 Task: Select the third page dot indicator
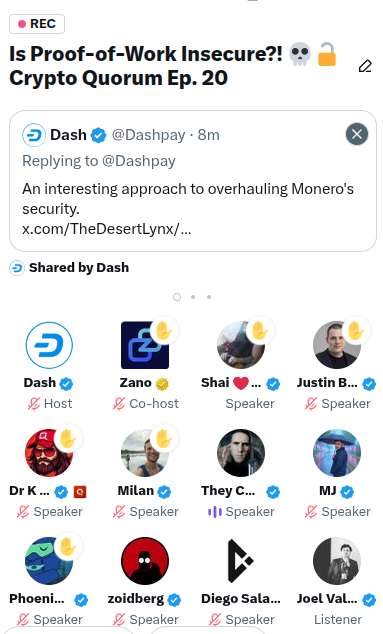pos(209,297)
